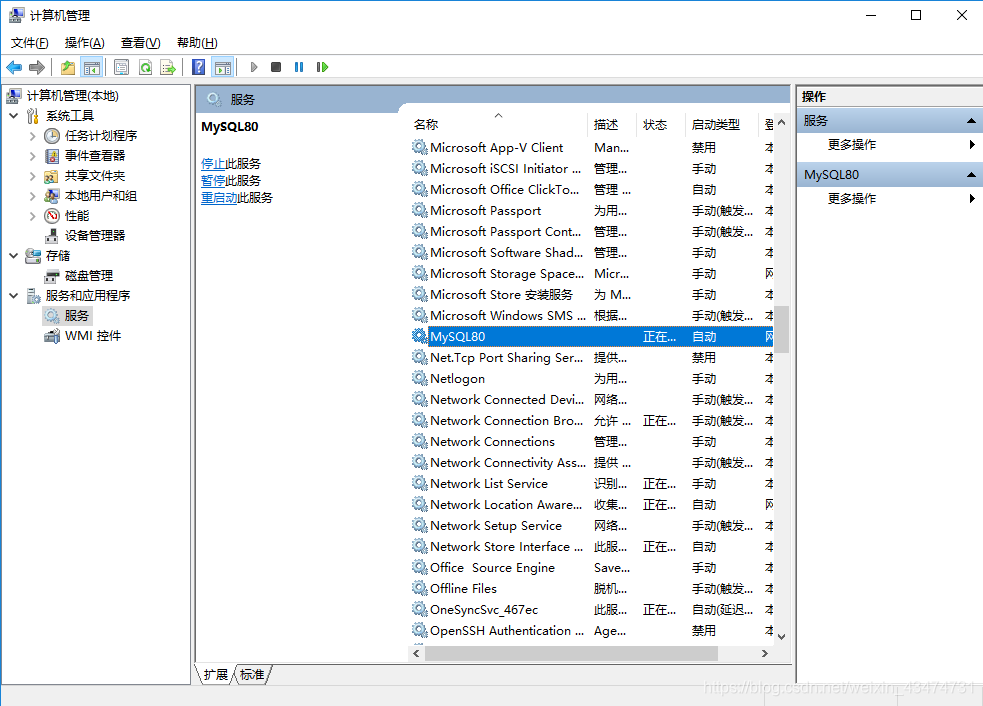Expand the 事件查看器 chevron
This screenshot has height=706, width=983.
(33, 155)
